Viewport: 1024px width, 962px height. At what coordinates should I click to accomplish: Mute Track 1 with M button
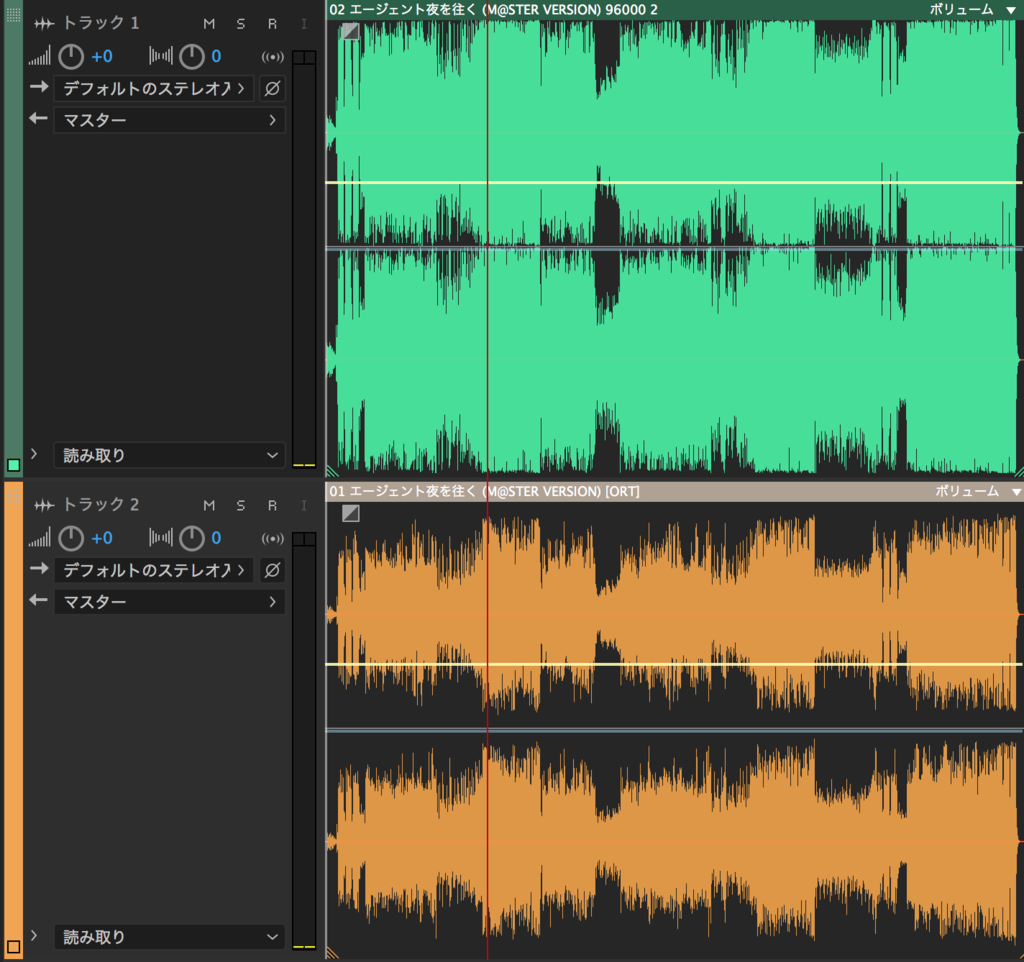209,24
